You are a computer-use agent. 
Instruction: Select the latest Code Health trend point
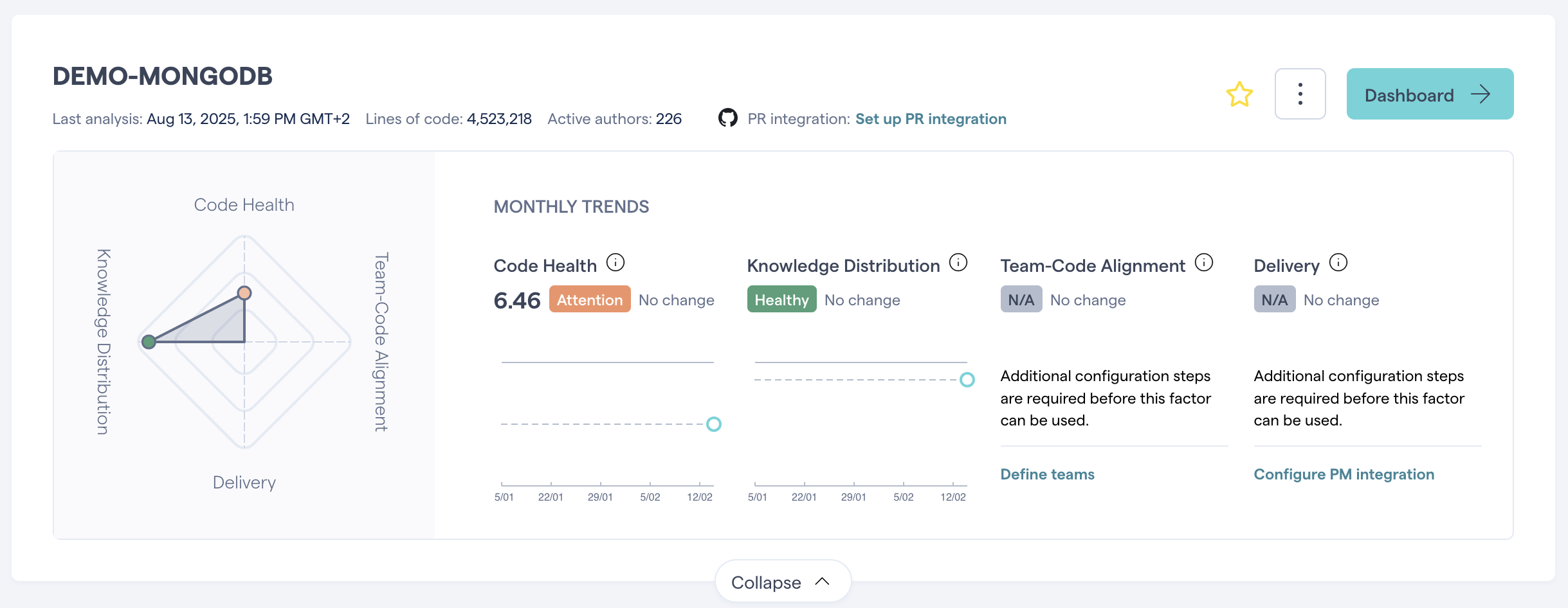pos(713,424)
